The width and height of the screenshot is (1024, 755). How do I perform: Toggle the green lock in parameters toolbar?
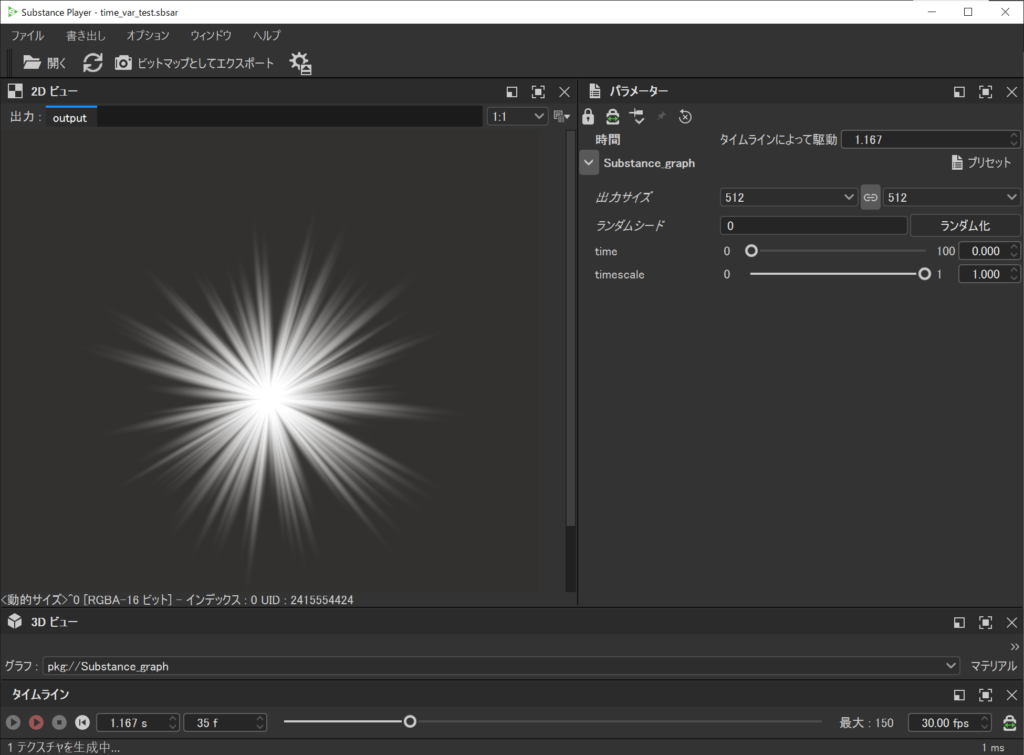612,117
